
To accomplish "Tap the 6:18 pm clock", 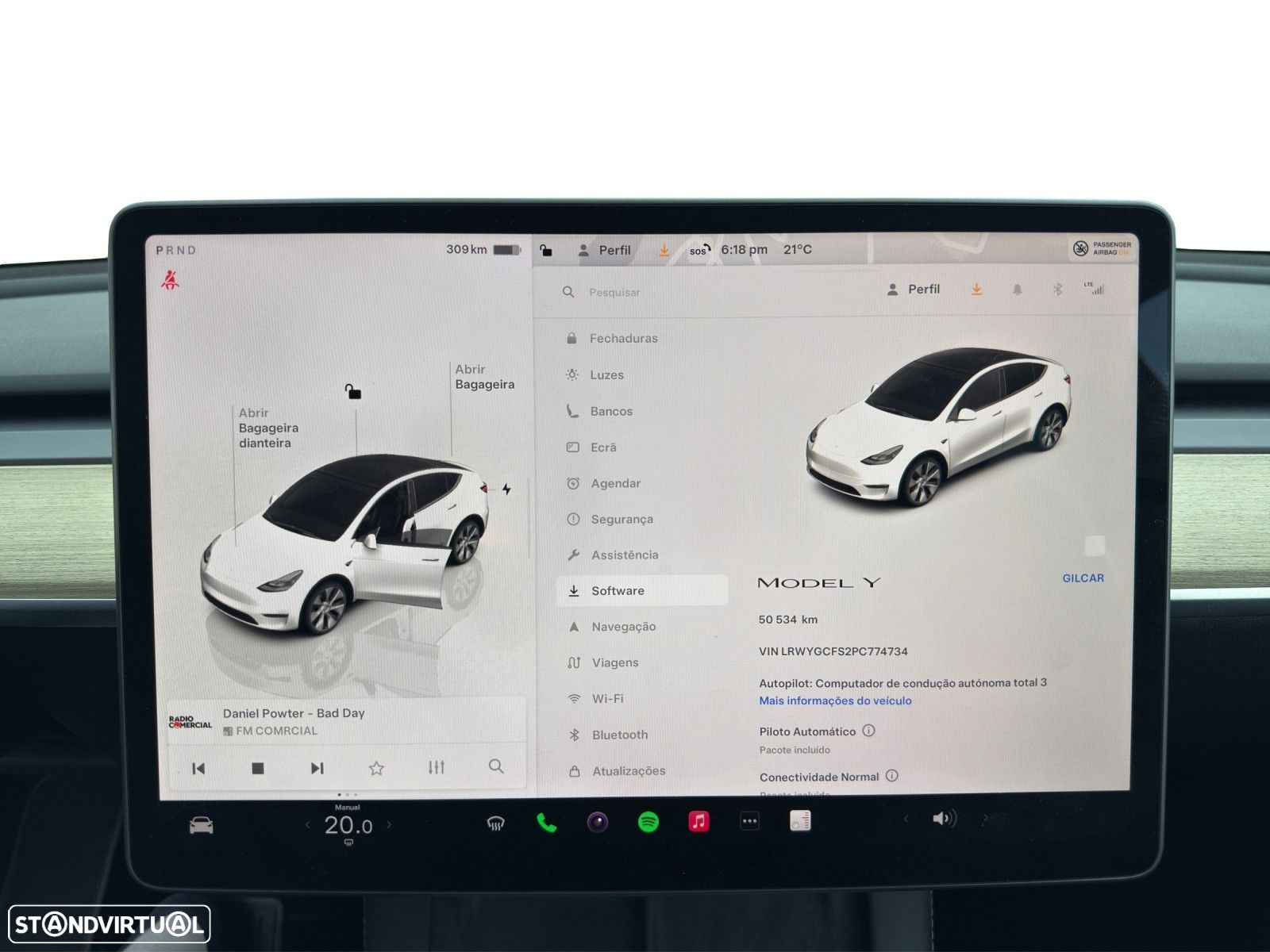I will pyautogui.click(x=744, y=250).
